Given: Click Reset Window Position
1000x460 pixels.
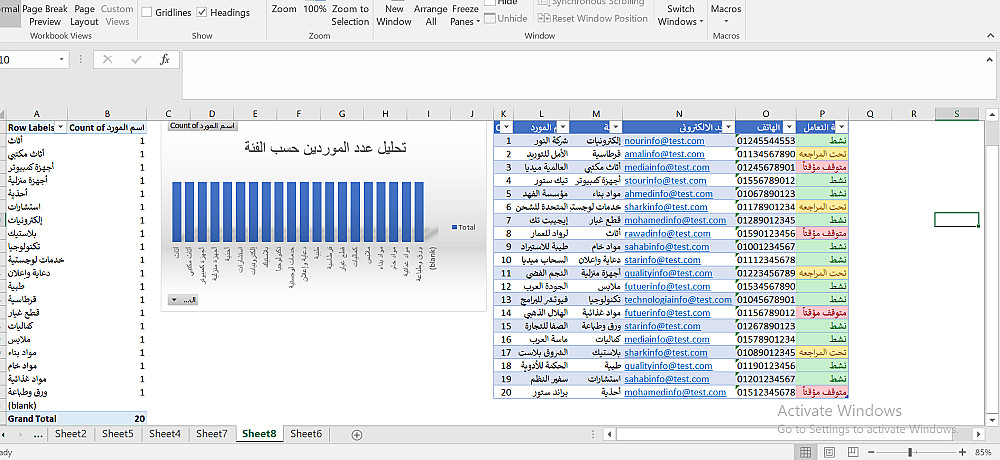Looking at the screenshot, I should [593, 19].
